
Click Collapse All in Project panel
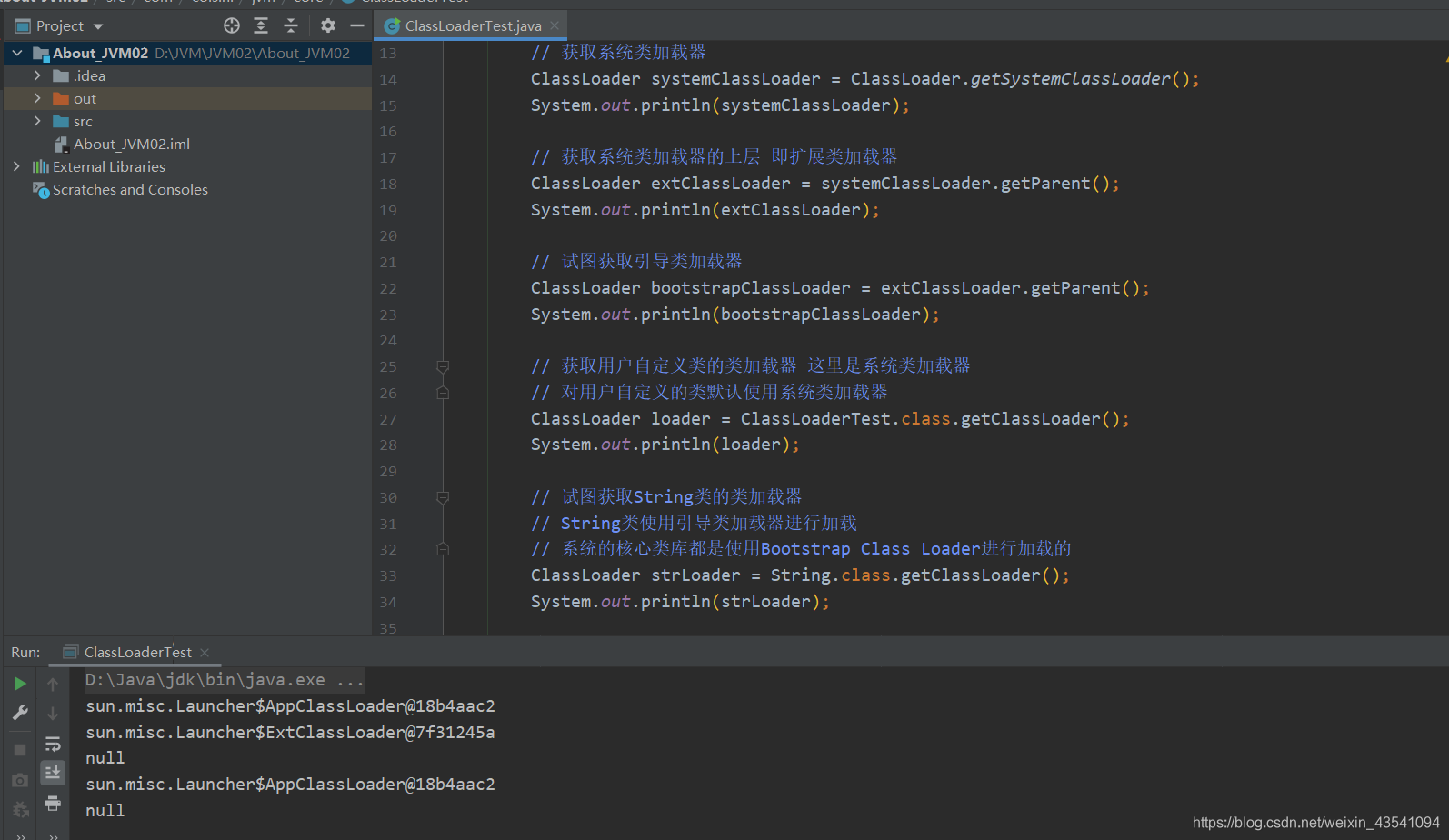coord(291,25)
